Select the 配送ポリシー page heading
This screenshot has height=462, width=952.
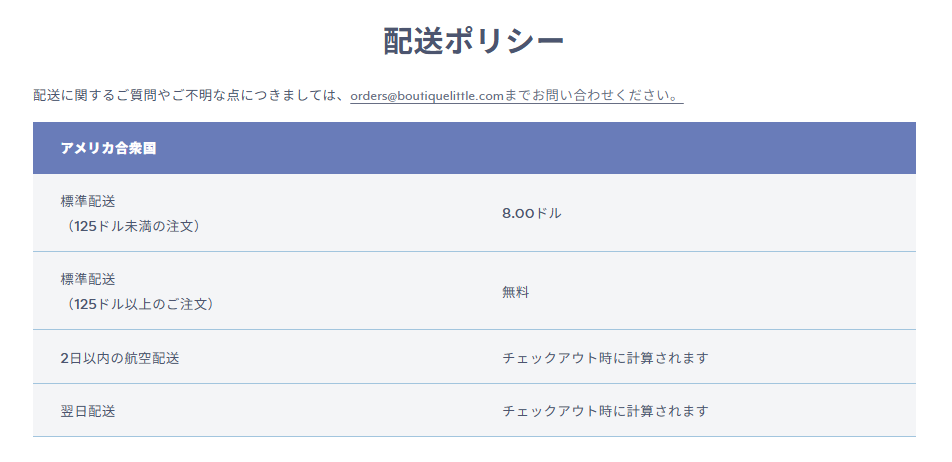tap(474, 42)
